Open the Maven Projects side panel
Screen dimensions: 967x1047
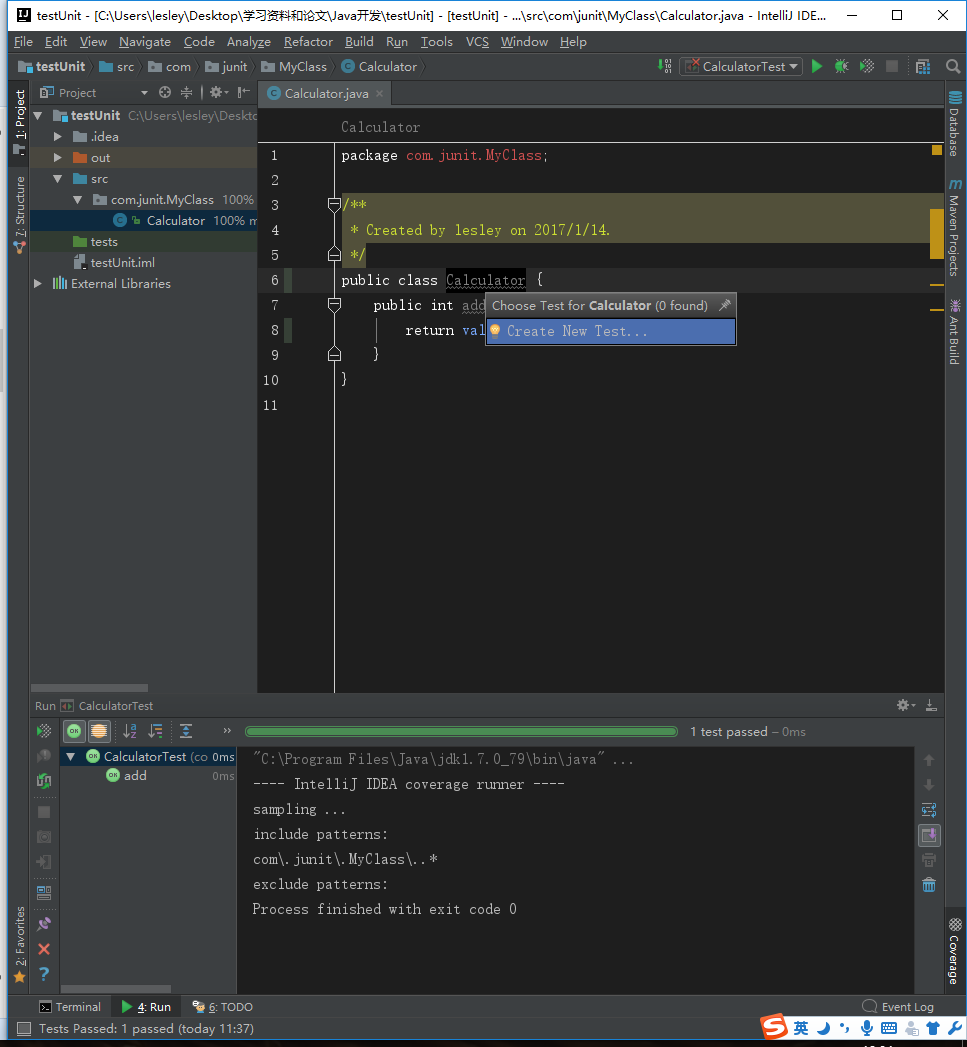tap(955, 227)
